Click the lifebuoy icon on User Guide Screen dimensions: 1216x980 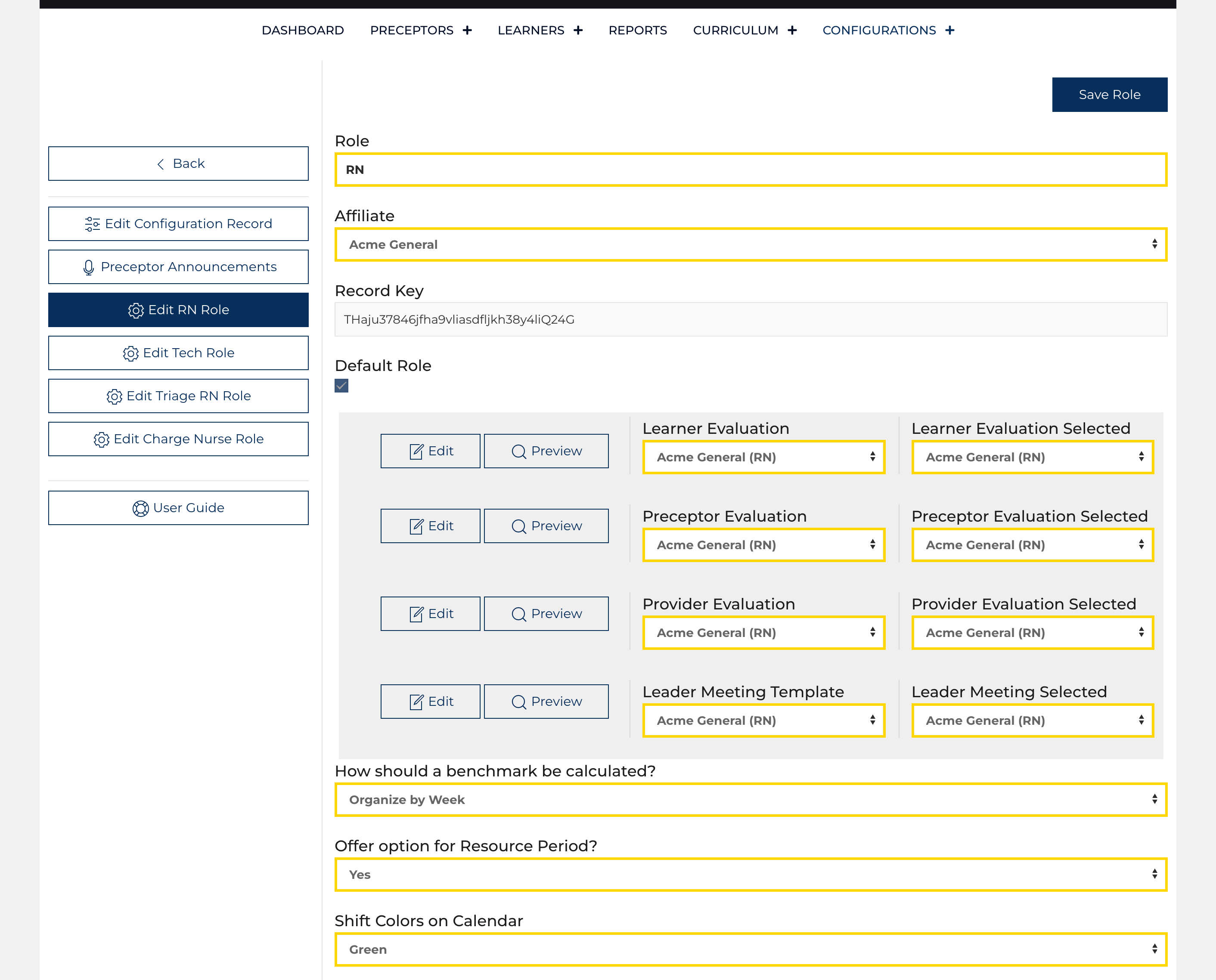point(141,507)
